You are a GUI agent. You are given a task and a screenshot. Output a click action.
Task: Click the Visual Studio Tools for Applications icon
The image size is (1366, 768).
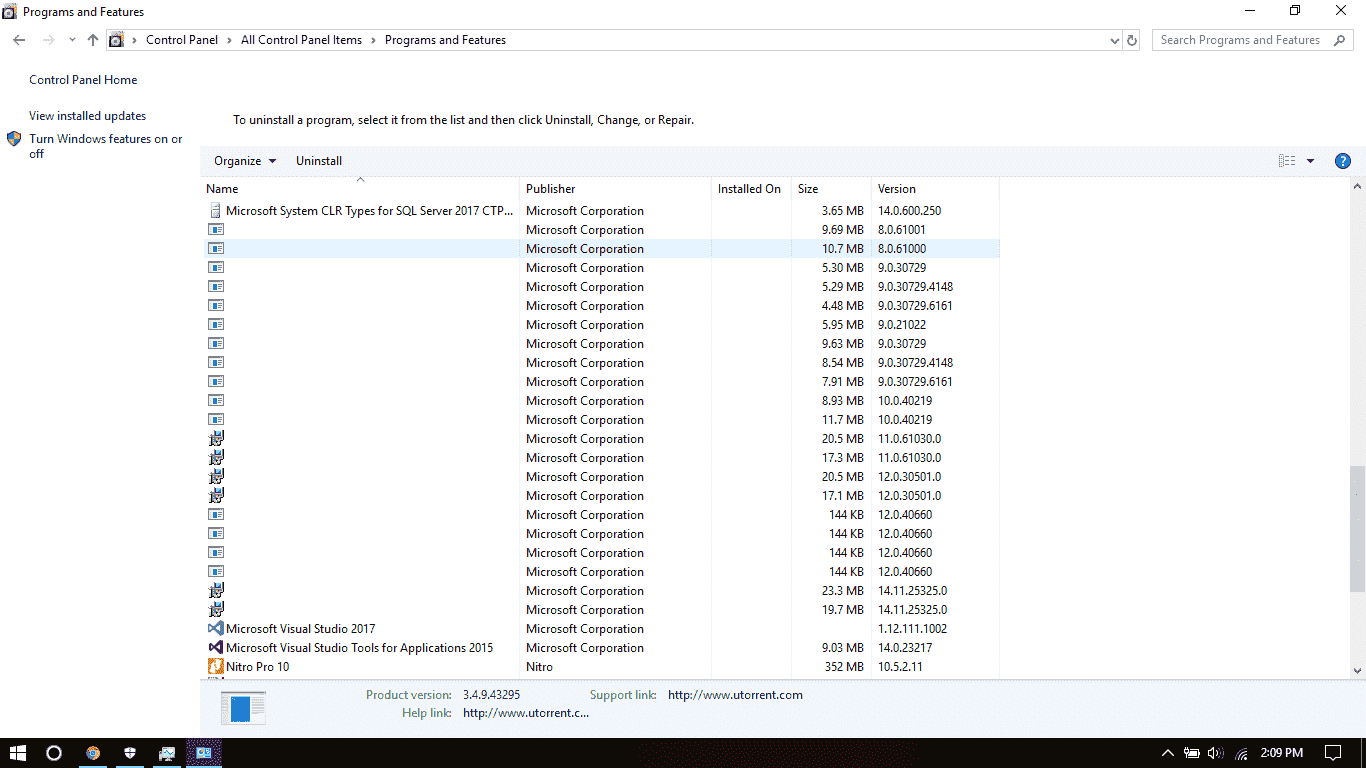coord(215,648)
